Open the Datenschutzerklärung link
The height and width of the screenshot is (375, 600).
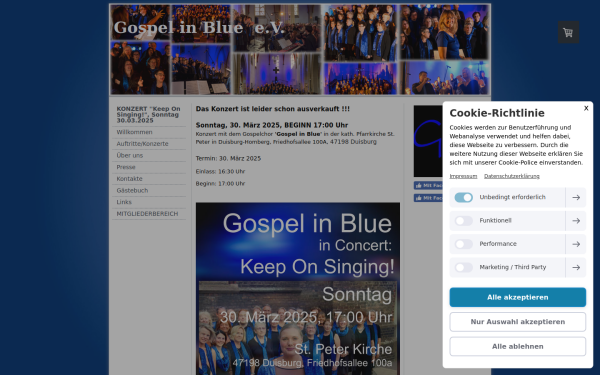[512, 176]
